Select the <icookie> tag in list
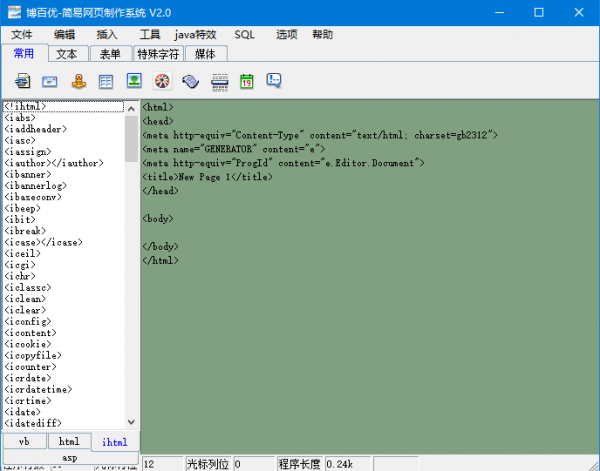The height and width of the screenshot is (471, 600). (x=28, y=344)
